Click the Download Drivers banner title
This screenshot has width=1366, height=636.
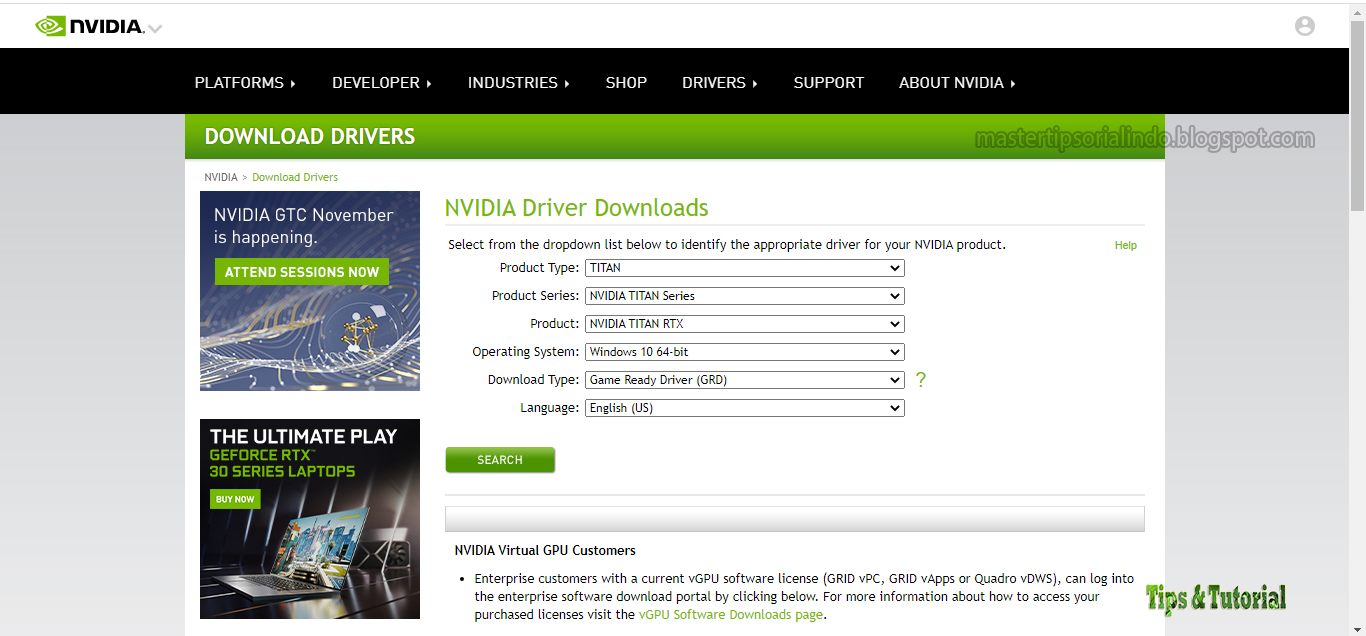coord(309,137)
